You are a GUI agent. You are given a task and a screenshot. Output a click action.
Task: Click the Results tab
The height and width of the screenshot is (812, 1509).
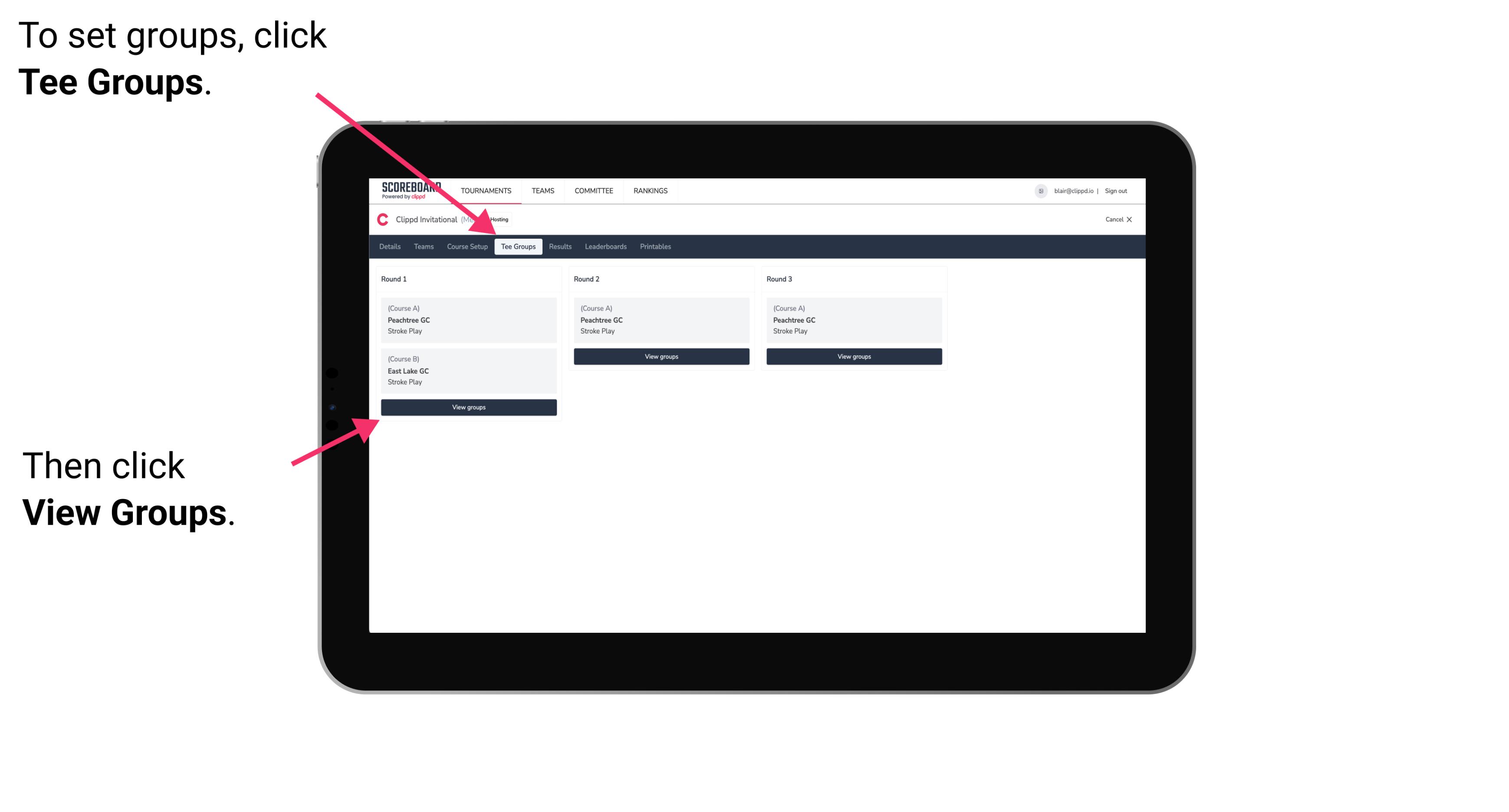coord(559,247)
